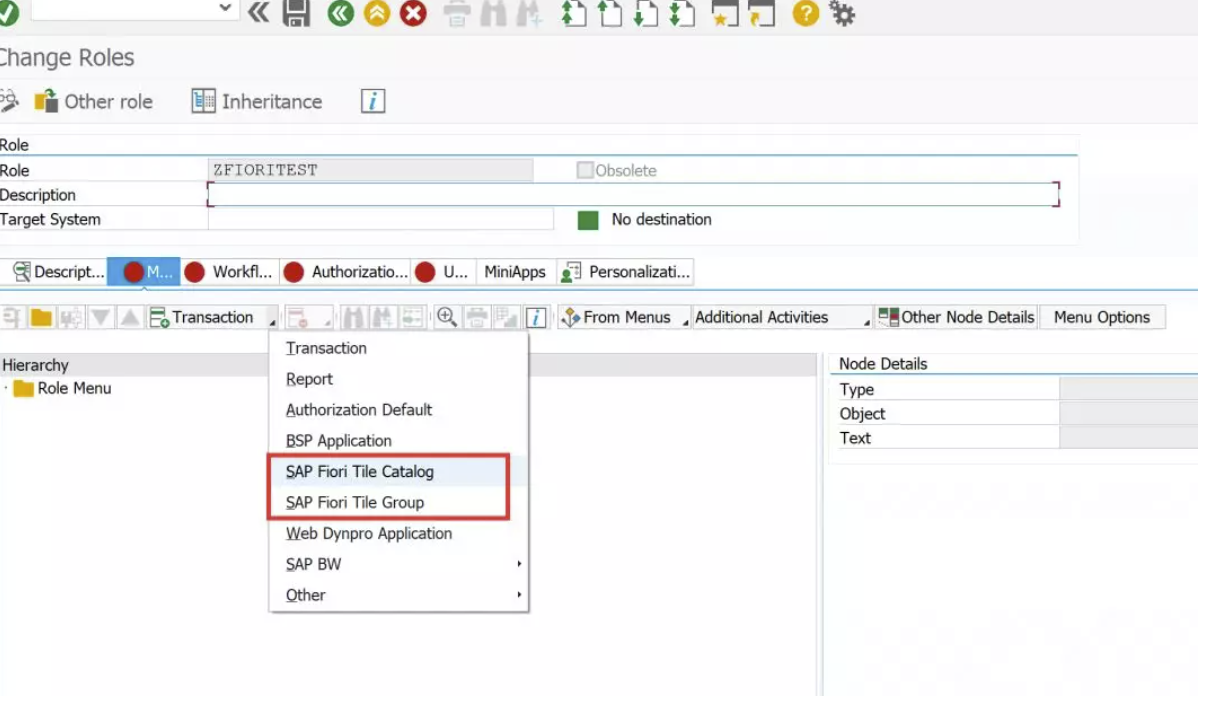Switch to the User tab
The image size is (1206, 719).
443,271
